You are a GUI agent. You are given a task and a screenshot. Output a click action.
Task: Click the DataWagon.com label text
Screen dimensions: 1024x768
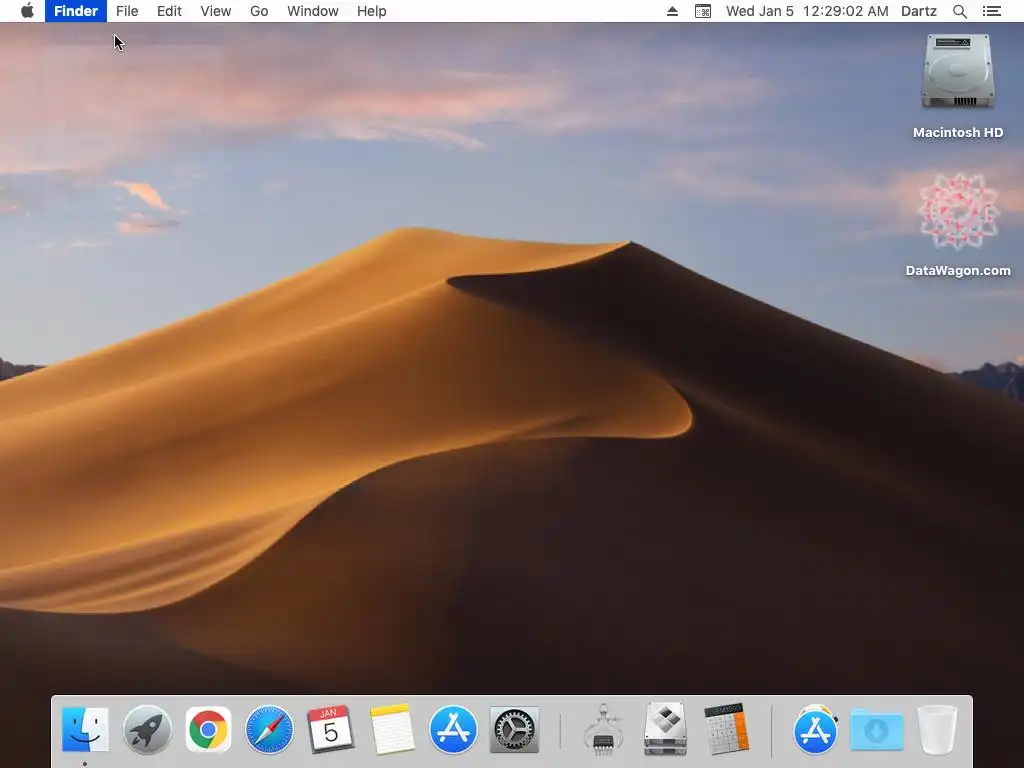[x=958, y=270]
